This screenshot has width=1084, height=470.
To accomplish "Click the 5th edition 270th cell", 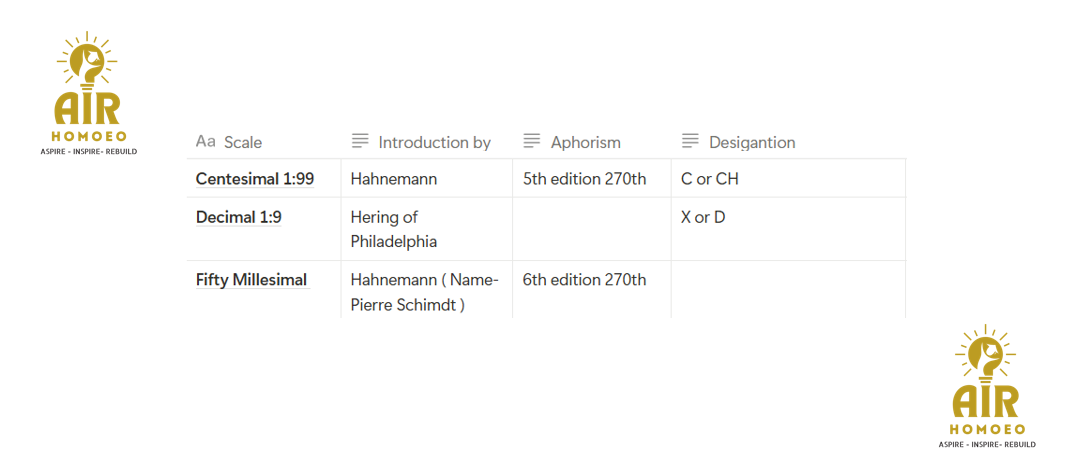I will pyautogui.click(x=584, y=179).
